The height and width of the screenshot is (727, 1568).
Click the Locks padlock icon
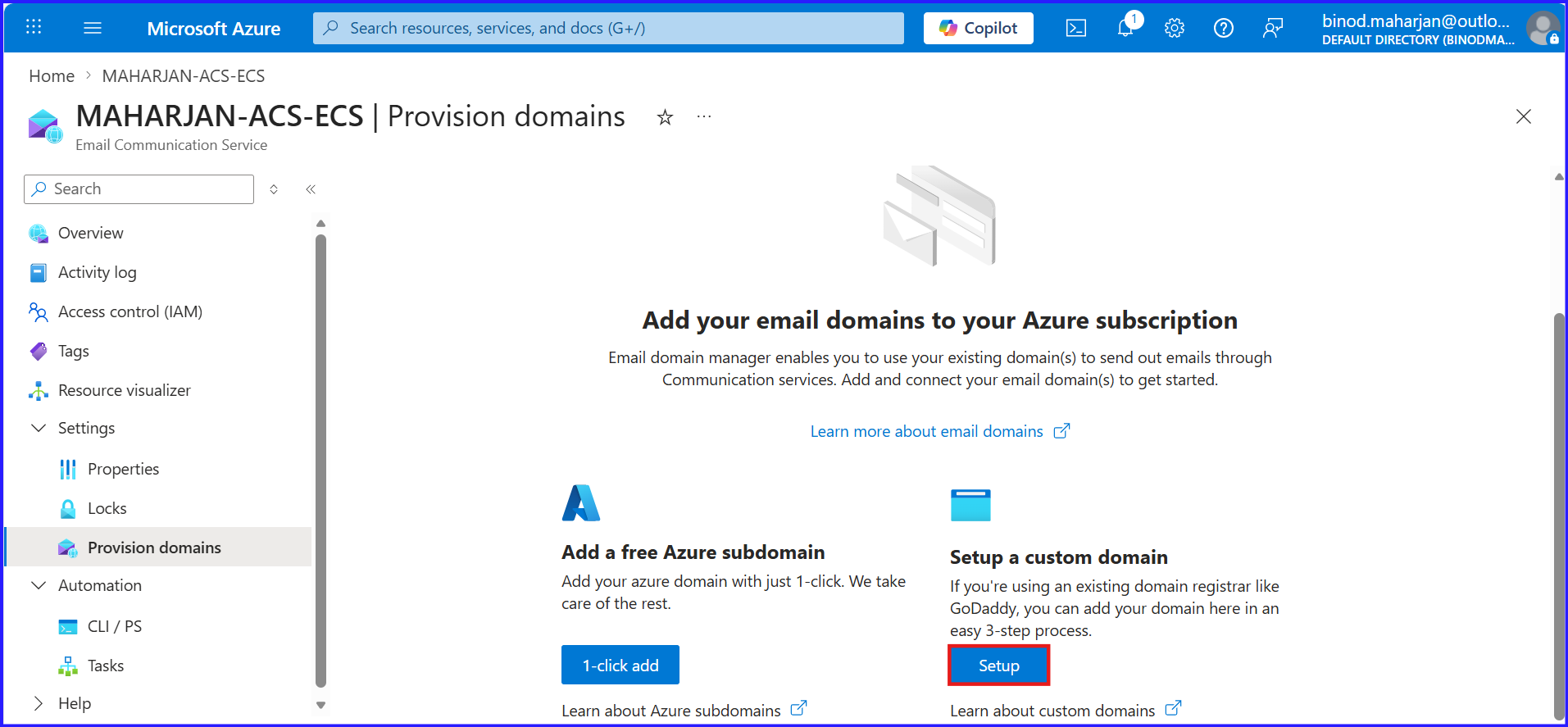68,509
